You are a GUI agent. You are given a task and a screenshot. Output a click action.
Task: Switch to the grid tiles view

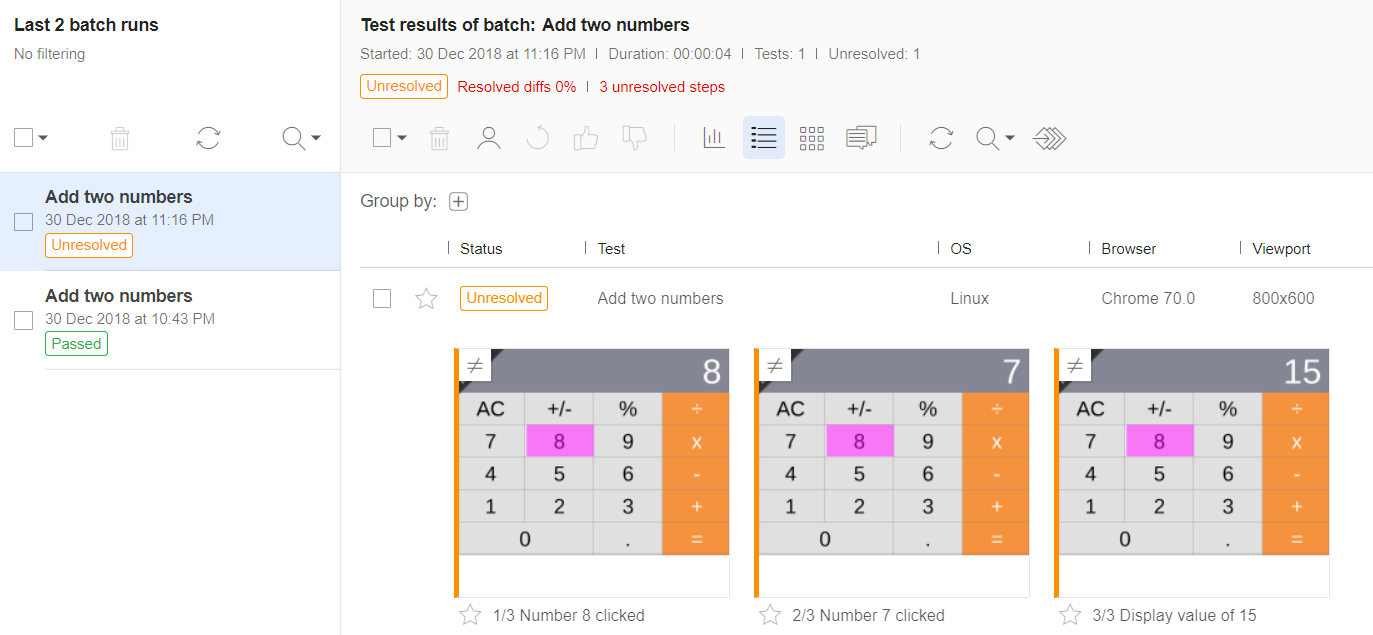pyautogui.click(x=812, y=138)
